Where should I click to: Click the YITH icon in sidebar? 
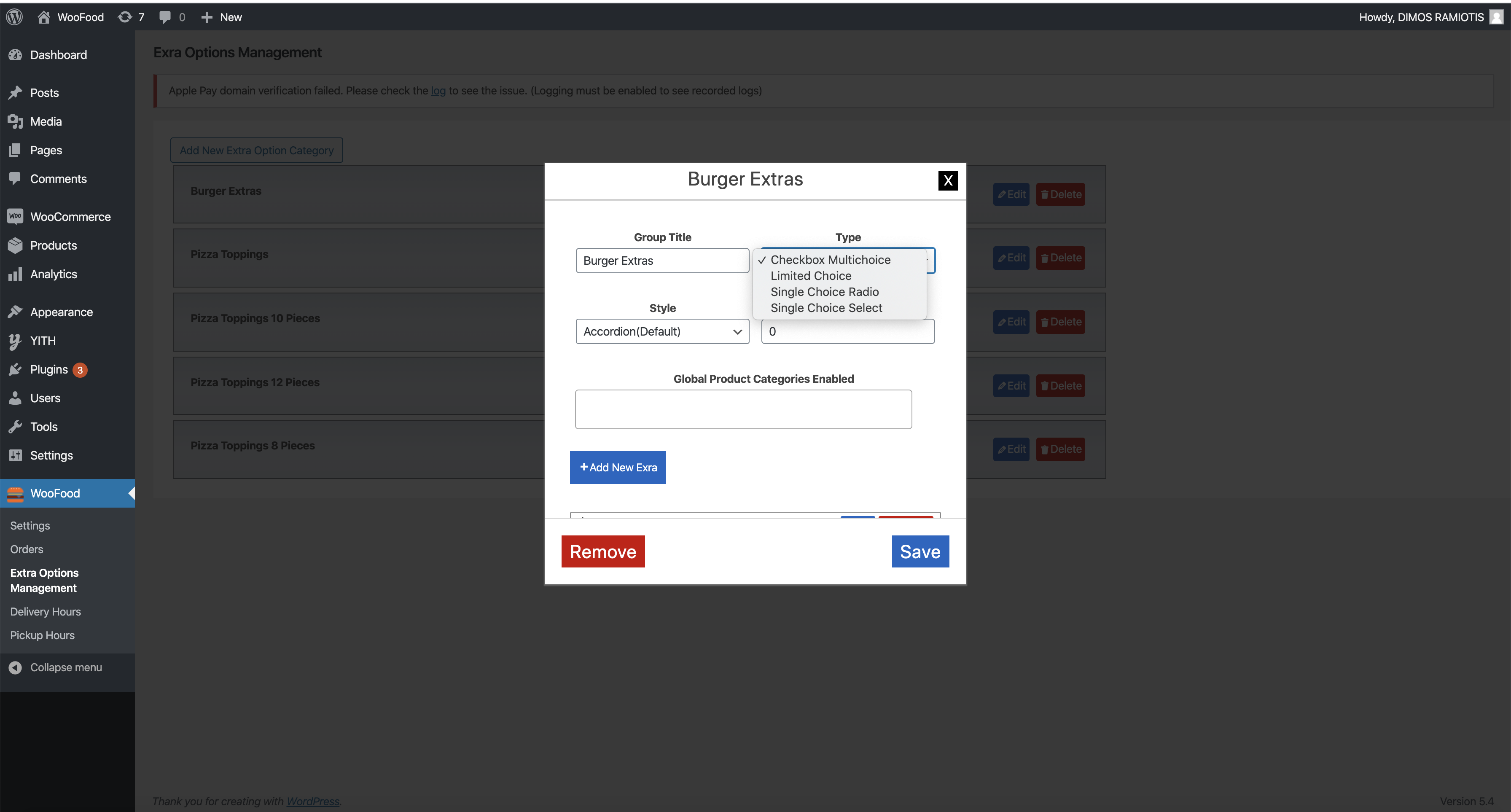pyautogui.click(x=15, y=341)
